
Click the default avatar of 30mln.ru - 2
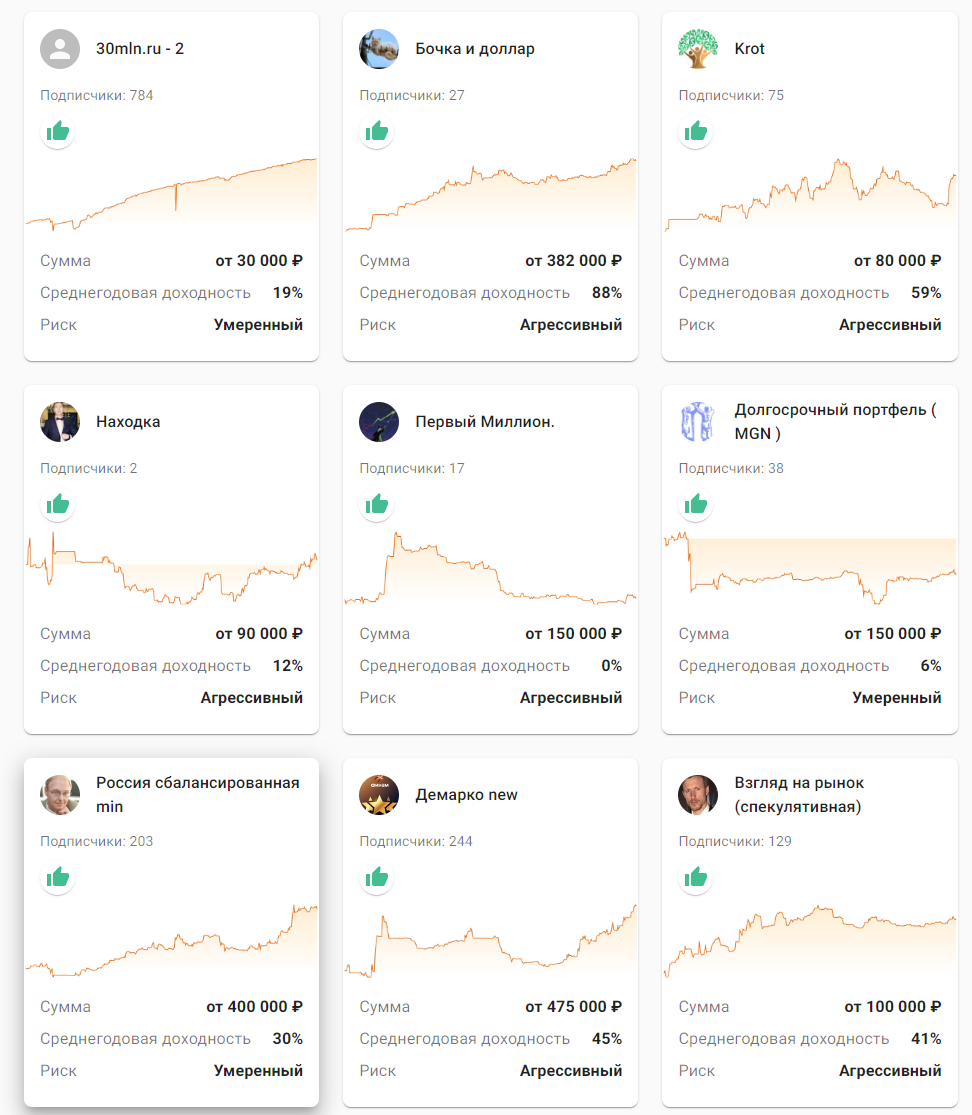point(60,49)
